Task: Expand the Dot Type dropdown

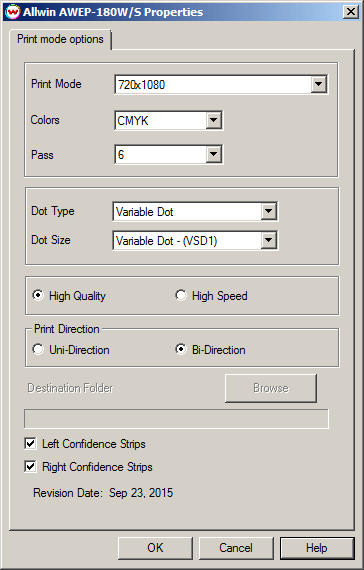Action: pos(268,211)
